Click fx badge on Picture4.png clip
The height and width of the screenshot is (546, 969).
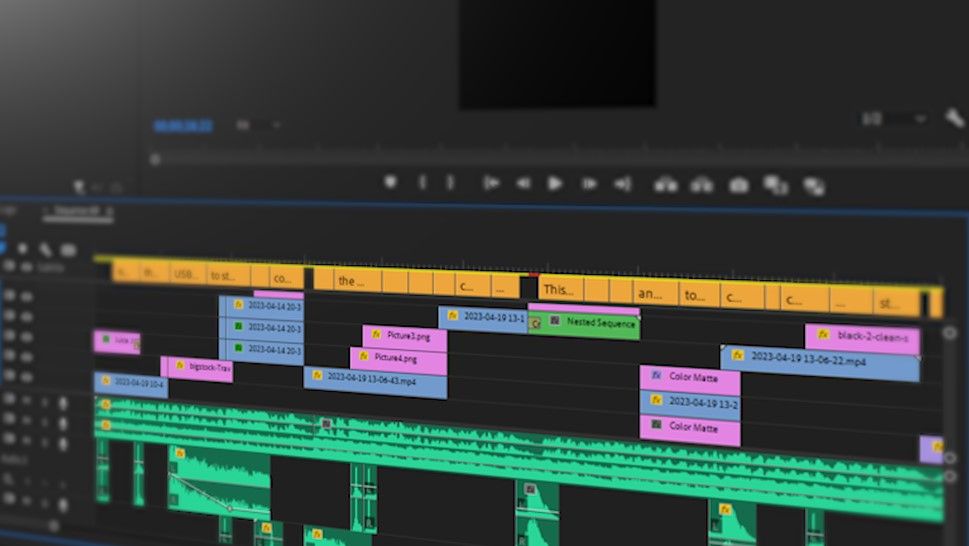364,356
